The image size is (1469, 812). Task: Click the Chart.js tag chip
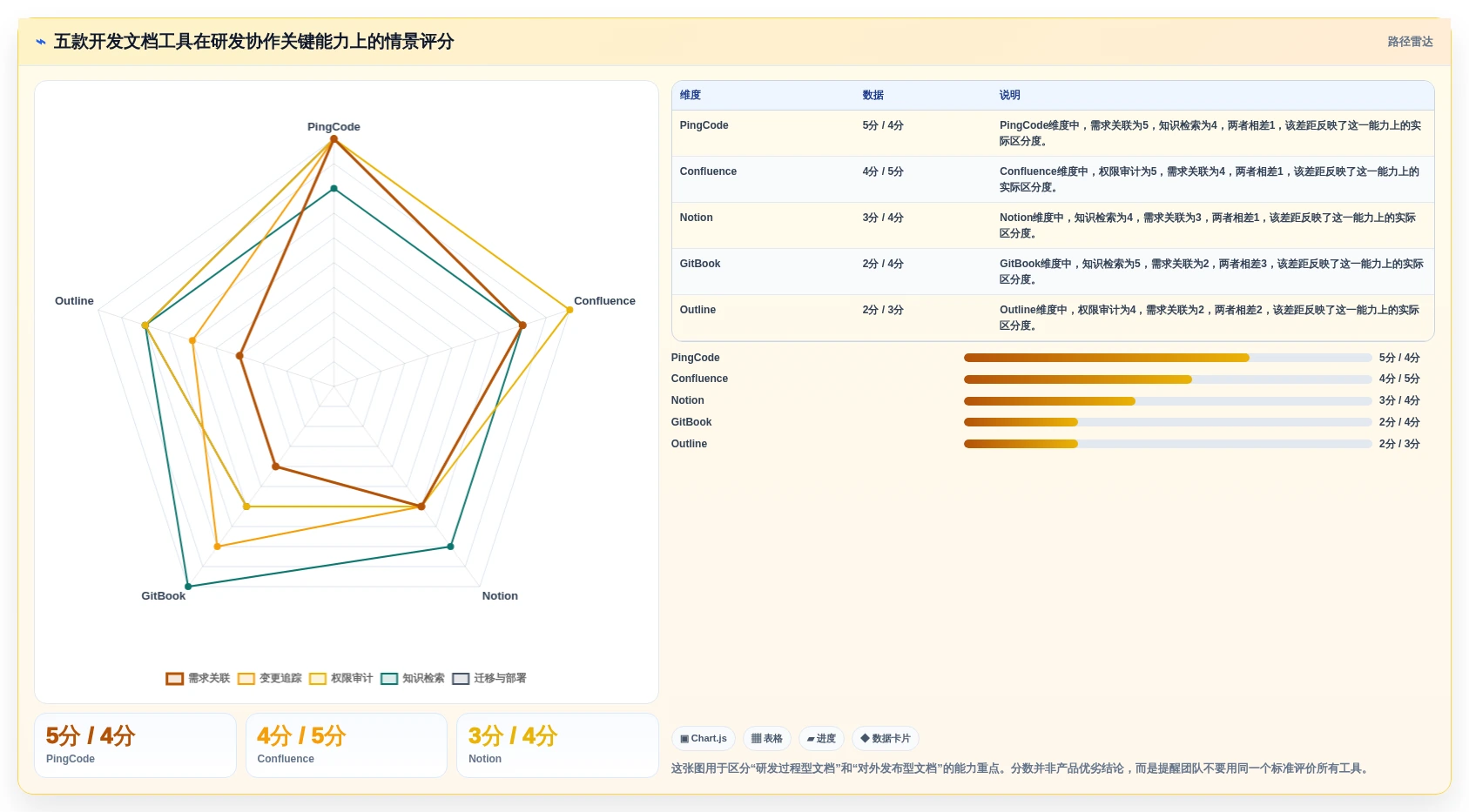[x=704, y=738]
